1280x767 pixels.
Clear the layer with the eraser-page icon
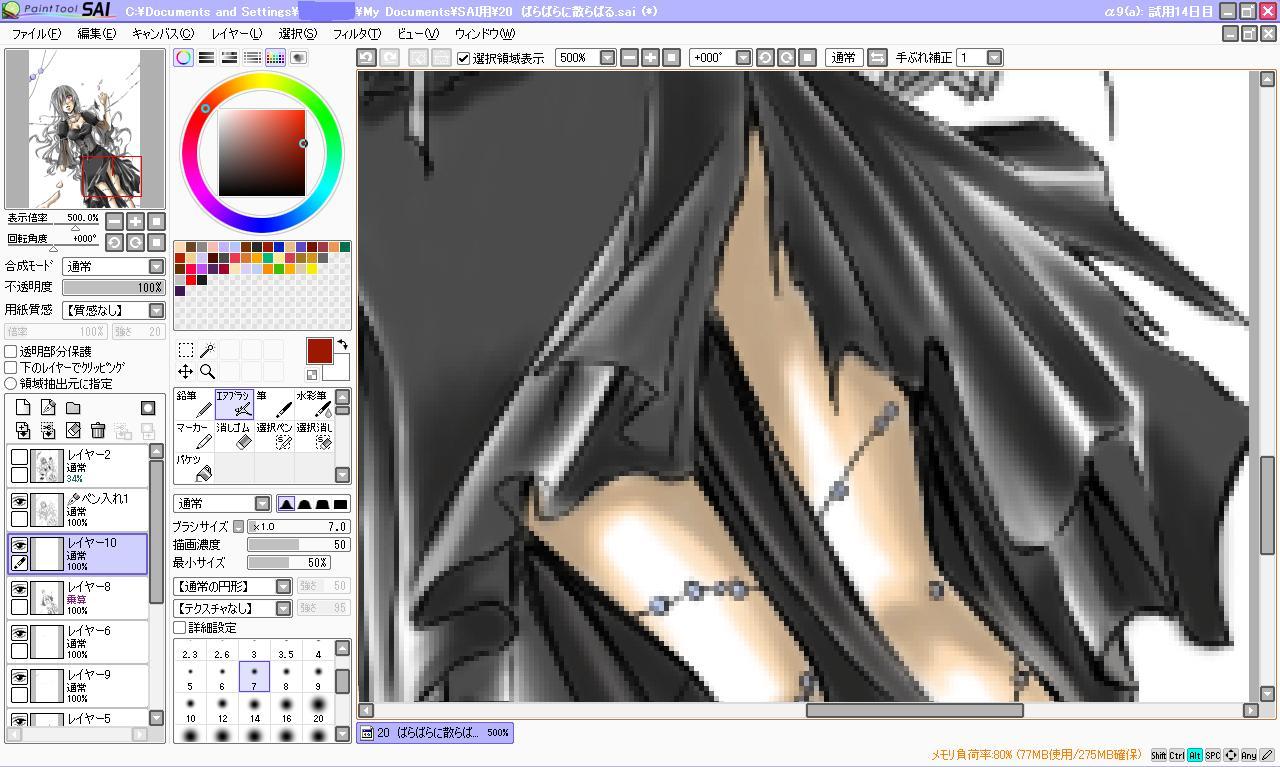[x=73, y=431]
